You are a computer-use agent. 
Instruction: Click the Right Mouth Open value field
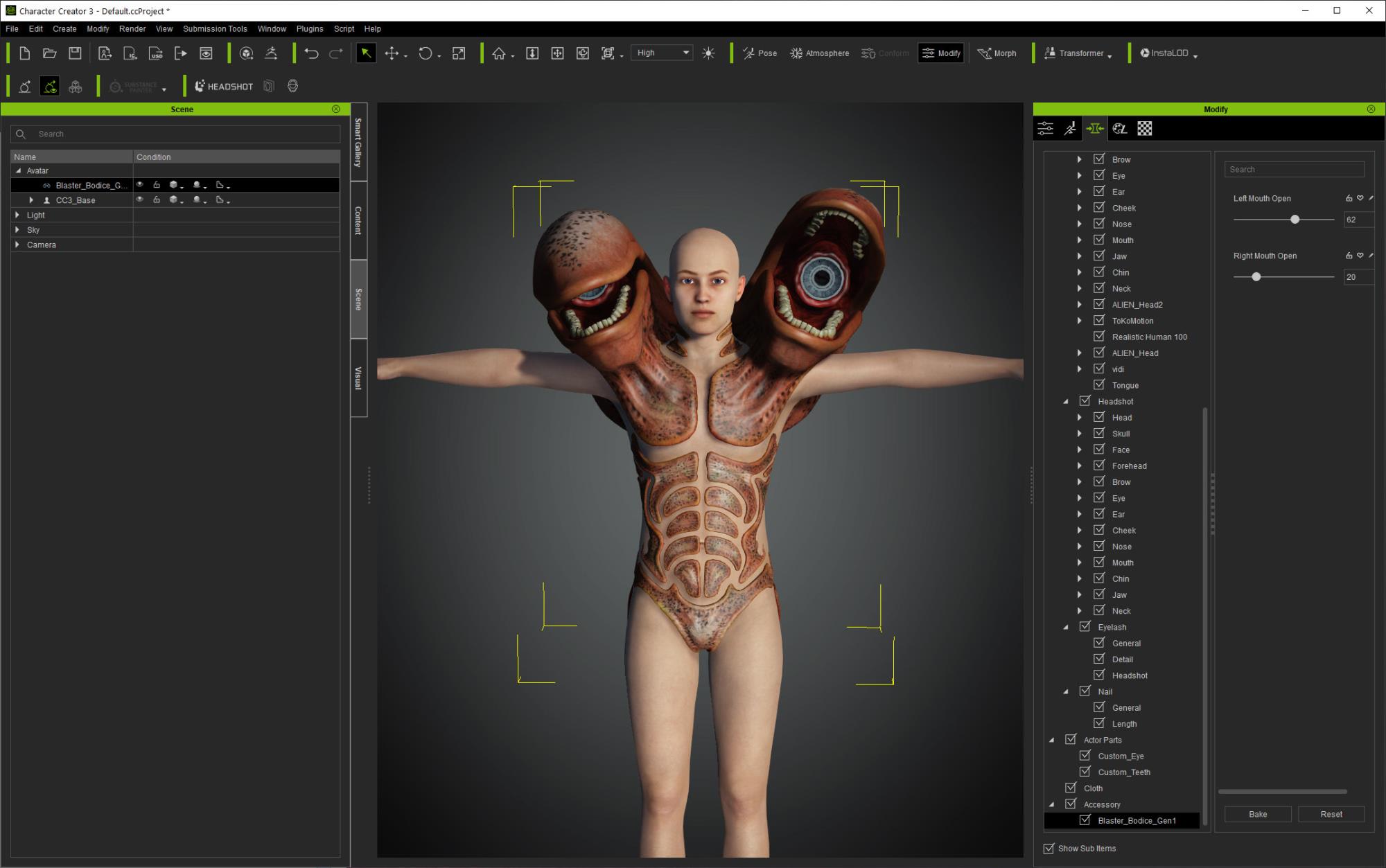(x=1358, y=277)
